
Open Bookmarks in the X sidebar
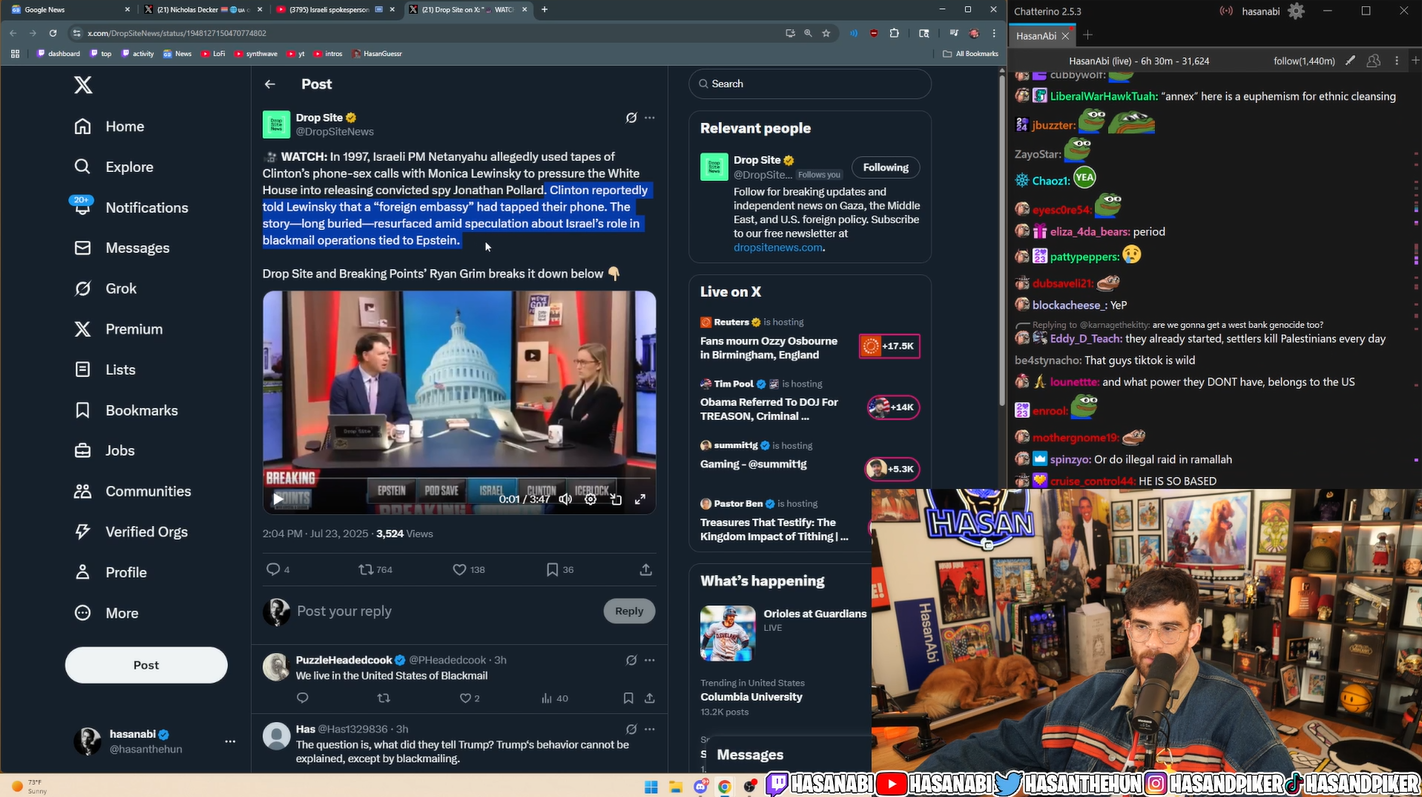pos(126,410)
